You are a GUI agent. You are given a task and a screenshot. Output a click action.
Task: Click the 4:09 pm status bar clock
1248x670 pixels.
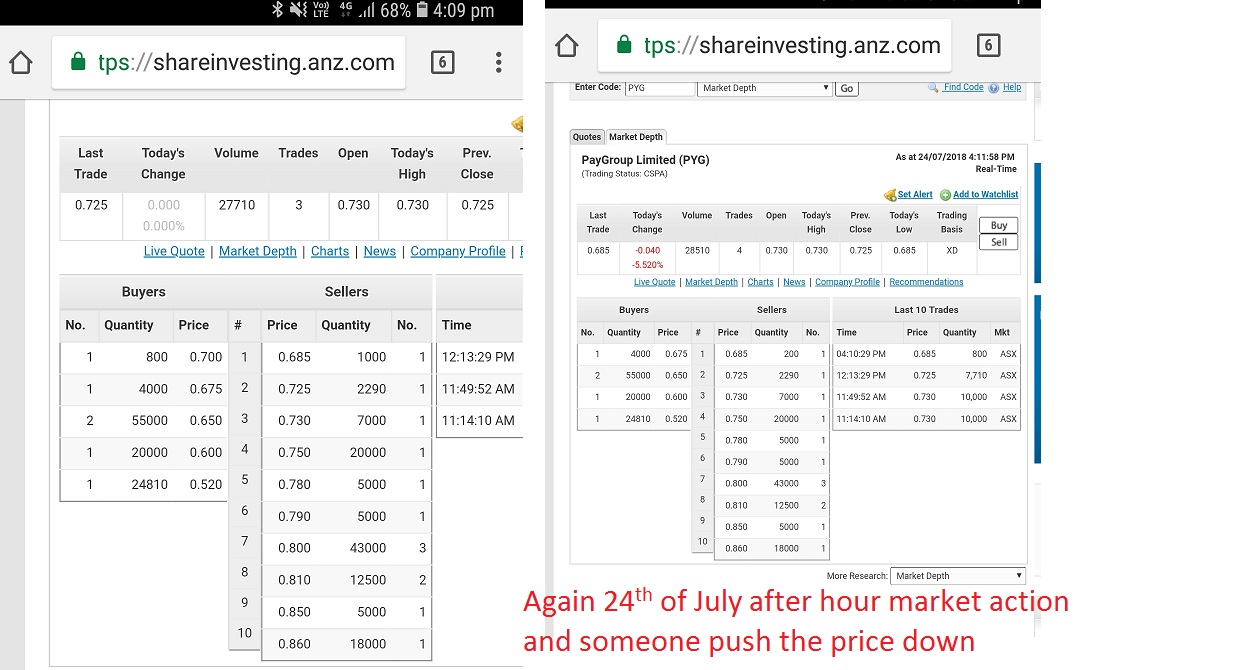pyautogui.click(x=464, y=11)
